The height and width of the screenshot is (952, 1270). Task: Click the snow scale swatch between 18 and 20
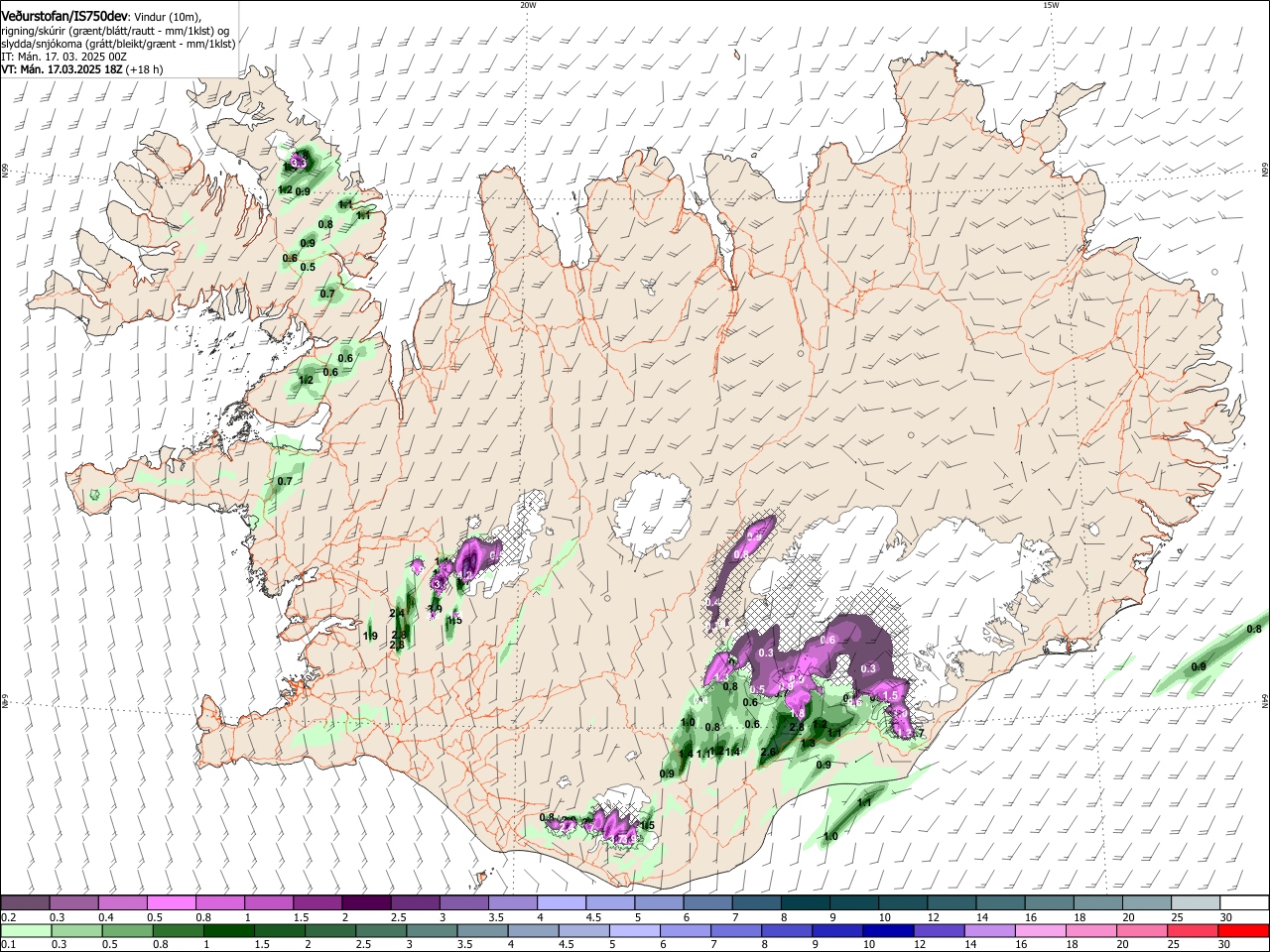coord(1097,903)
